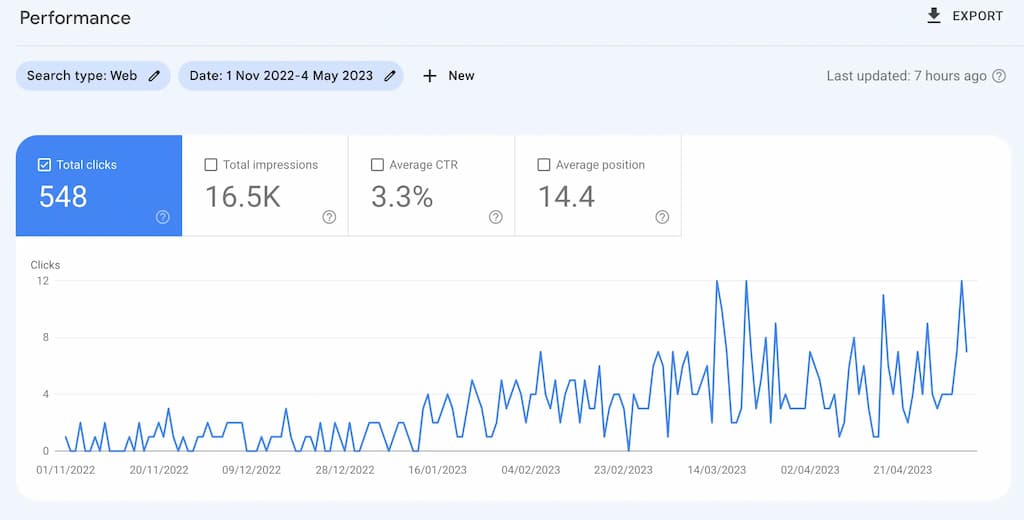
Task: Click the pencil icon on Date filter
Action: point(390,76)
